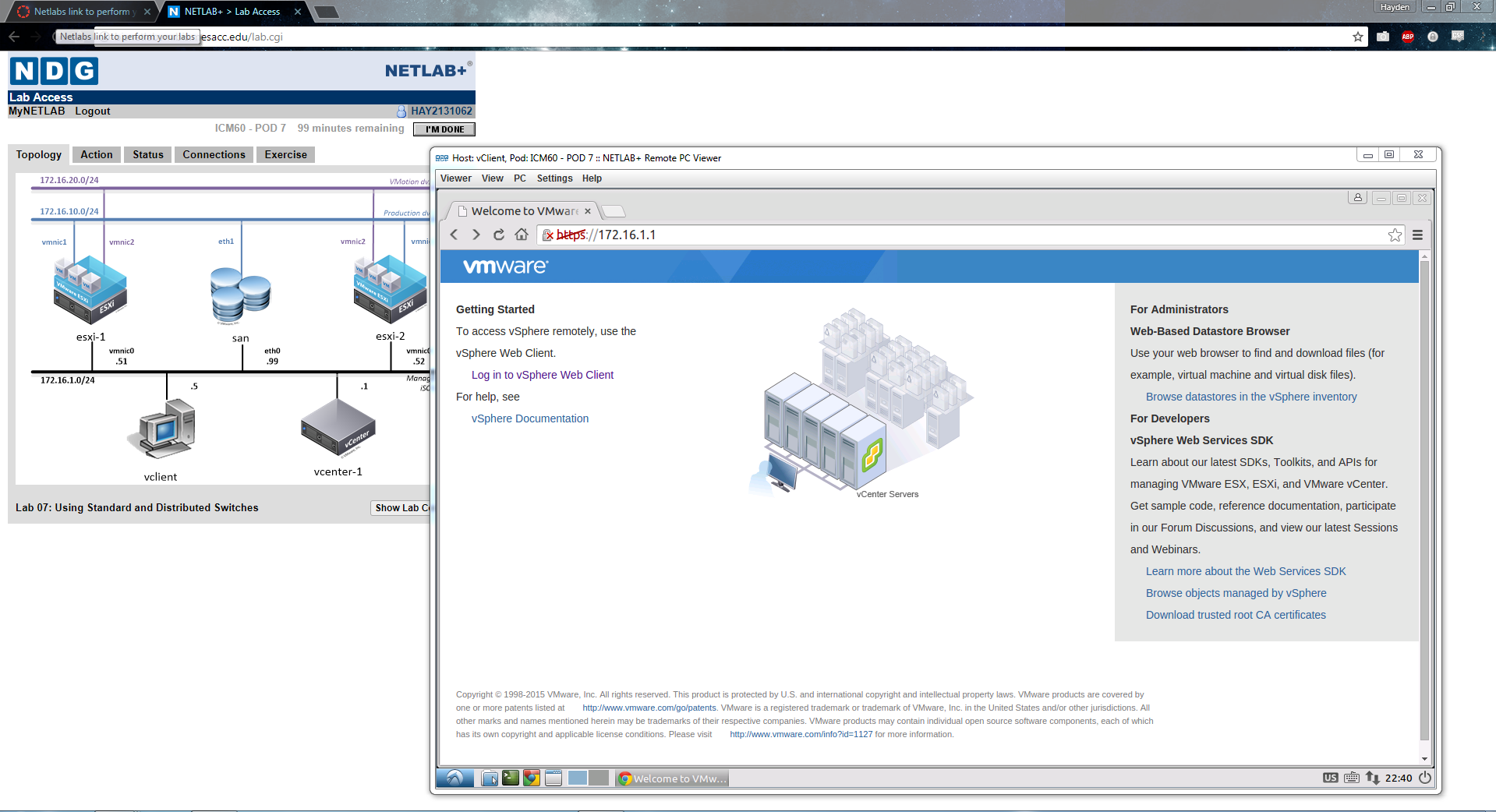Open the Settings menu in viewer
The width and height of the screenshot is (1496, 812).
click(554, 178)
